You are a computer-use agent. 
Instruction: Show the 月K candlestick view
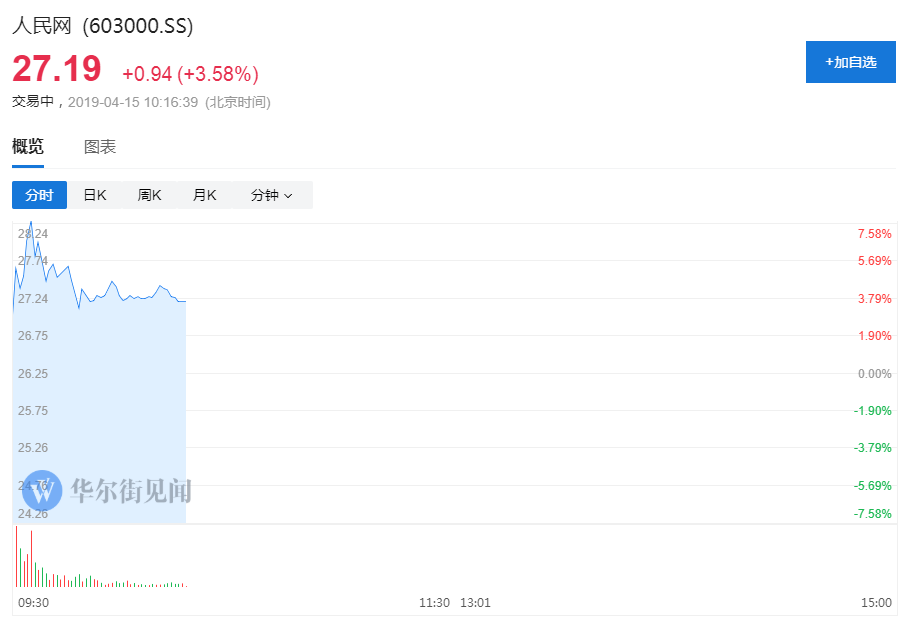(205, 195)
